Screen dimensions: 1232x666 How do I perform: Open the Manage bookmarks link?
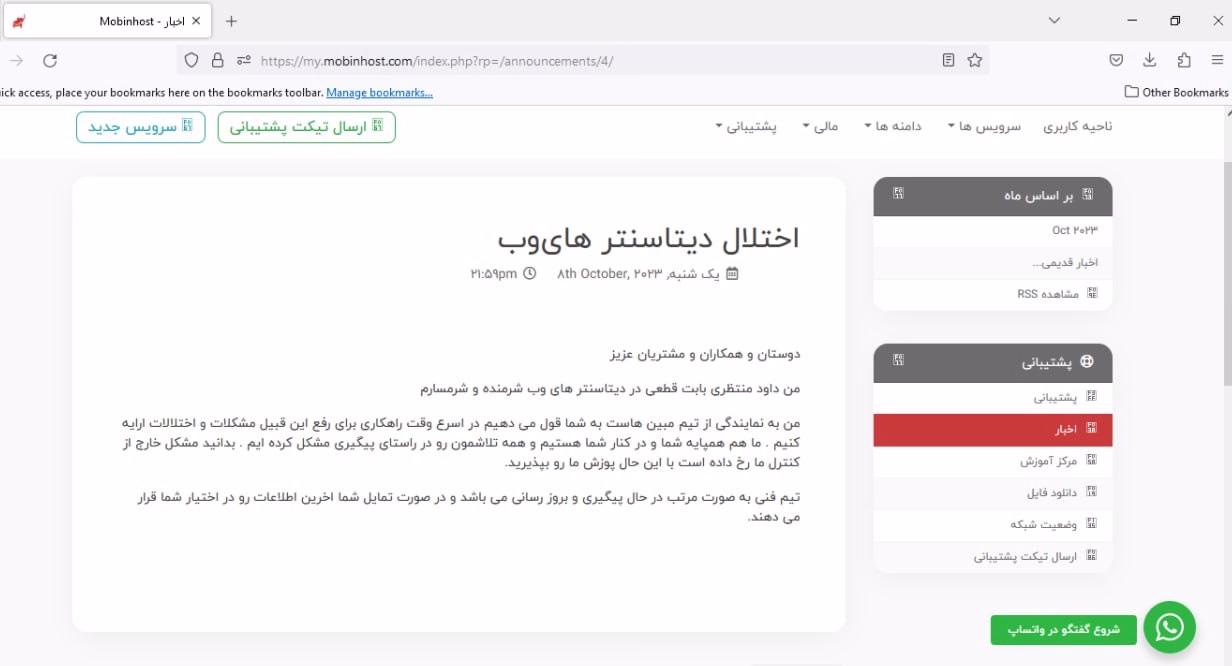click(379, 92)
